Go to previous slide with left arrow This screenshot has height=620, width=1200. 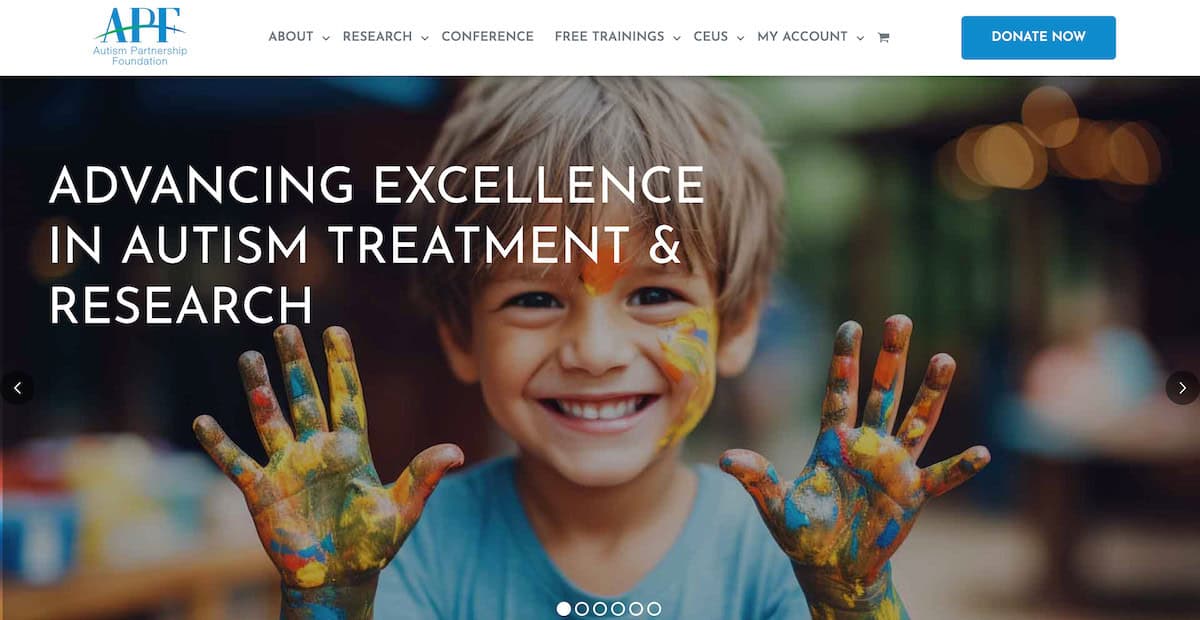tap(17, 388)
